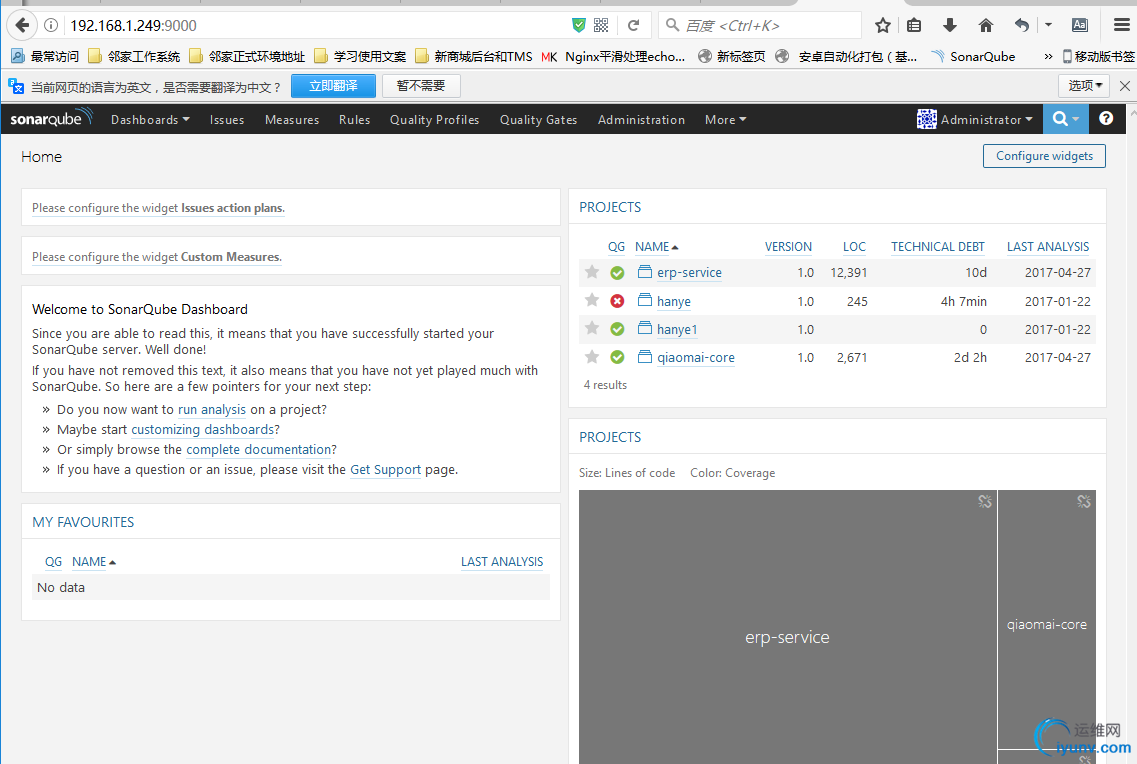Open the hamburger menu icon
The height and width of the screenshot is (764, 1137).
click(x=1122, y=25)
